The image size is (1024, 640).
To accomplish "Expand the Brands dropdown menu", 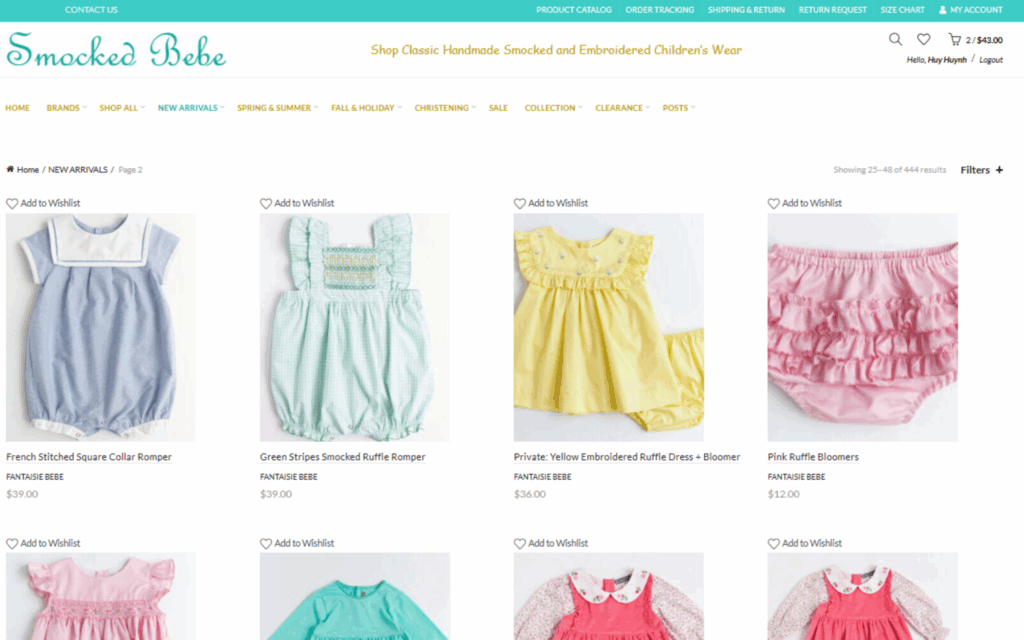I will [x=66, y=108].
